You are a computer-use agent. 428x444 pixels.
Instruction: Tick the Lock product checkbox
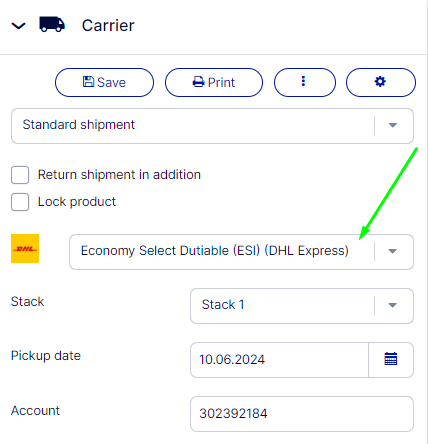(x=20, y=202)
